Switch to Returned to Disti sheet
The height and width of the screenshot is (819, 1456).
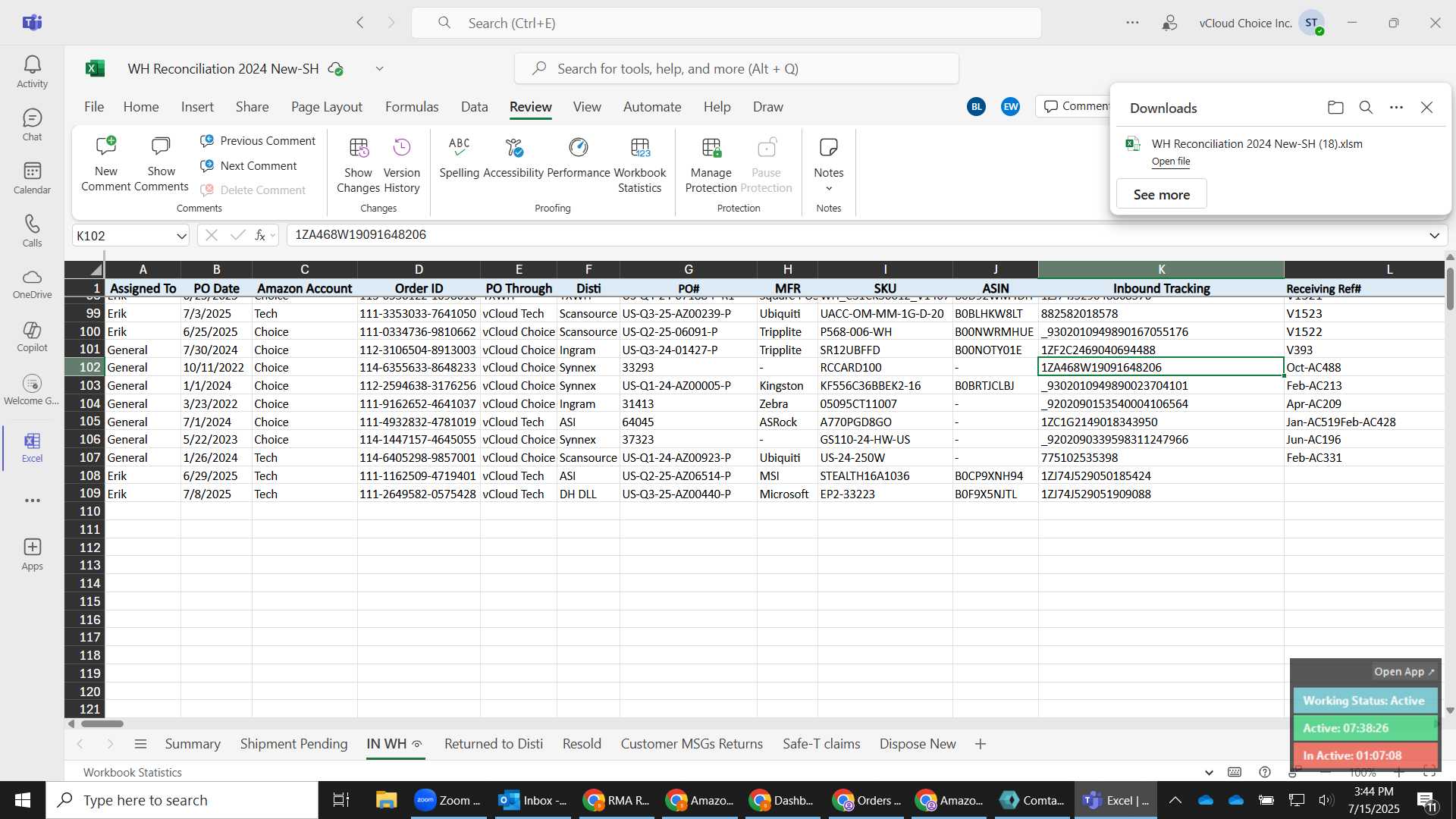(x=494, y=744)
